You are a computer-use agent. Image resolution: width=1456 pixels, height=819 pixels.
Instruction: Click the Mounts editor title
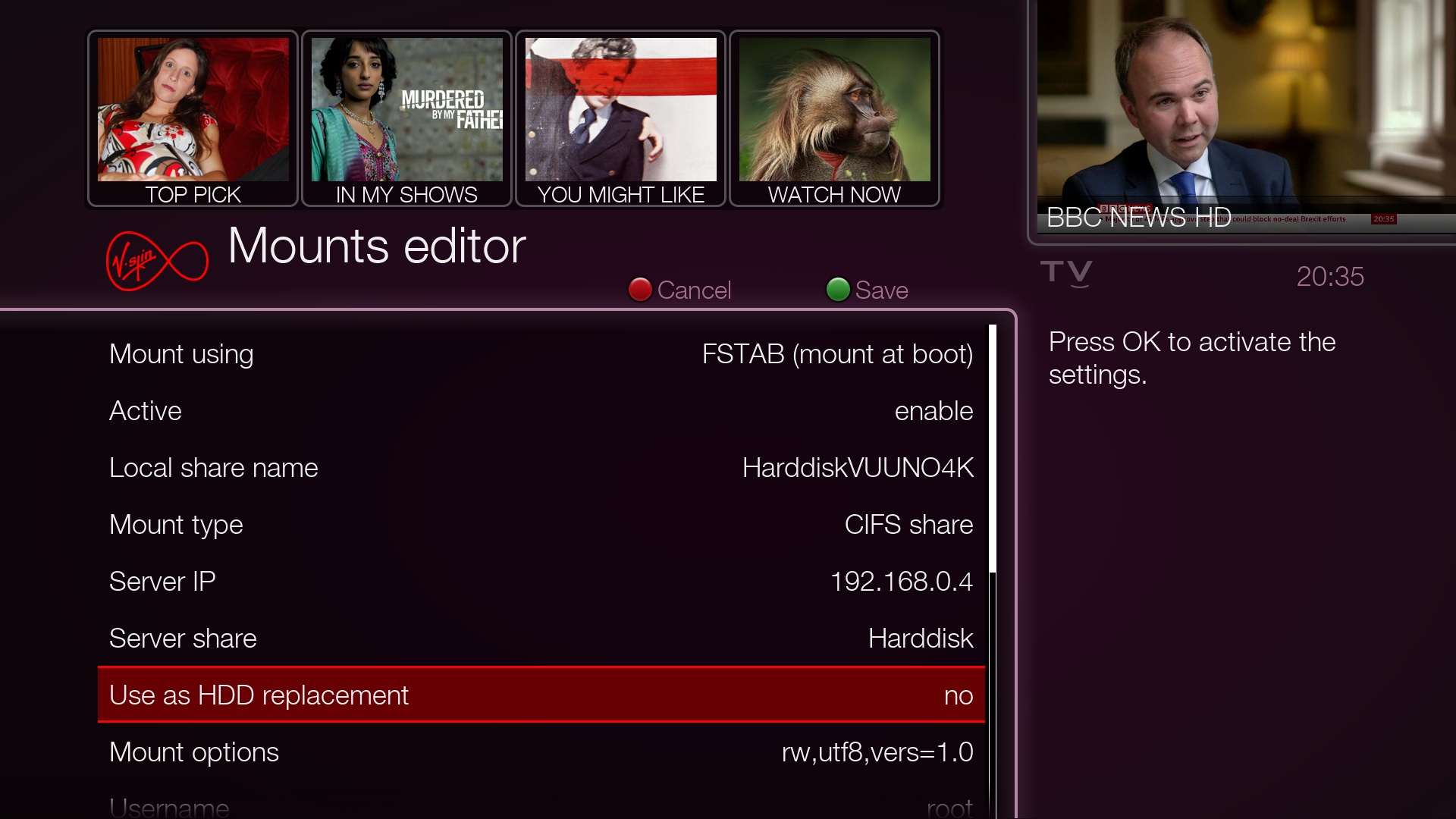click(x=377, y=246)
